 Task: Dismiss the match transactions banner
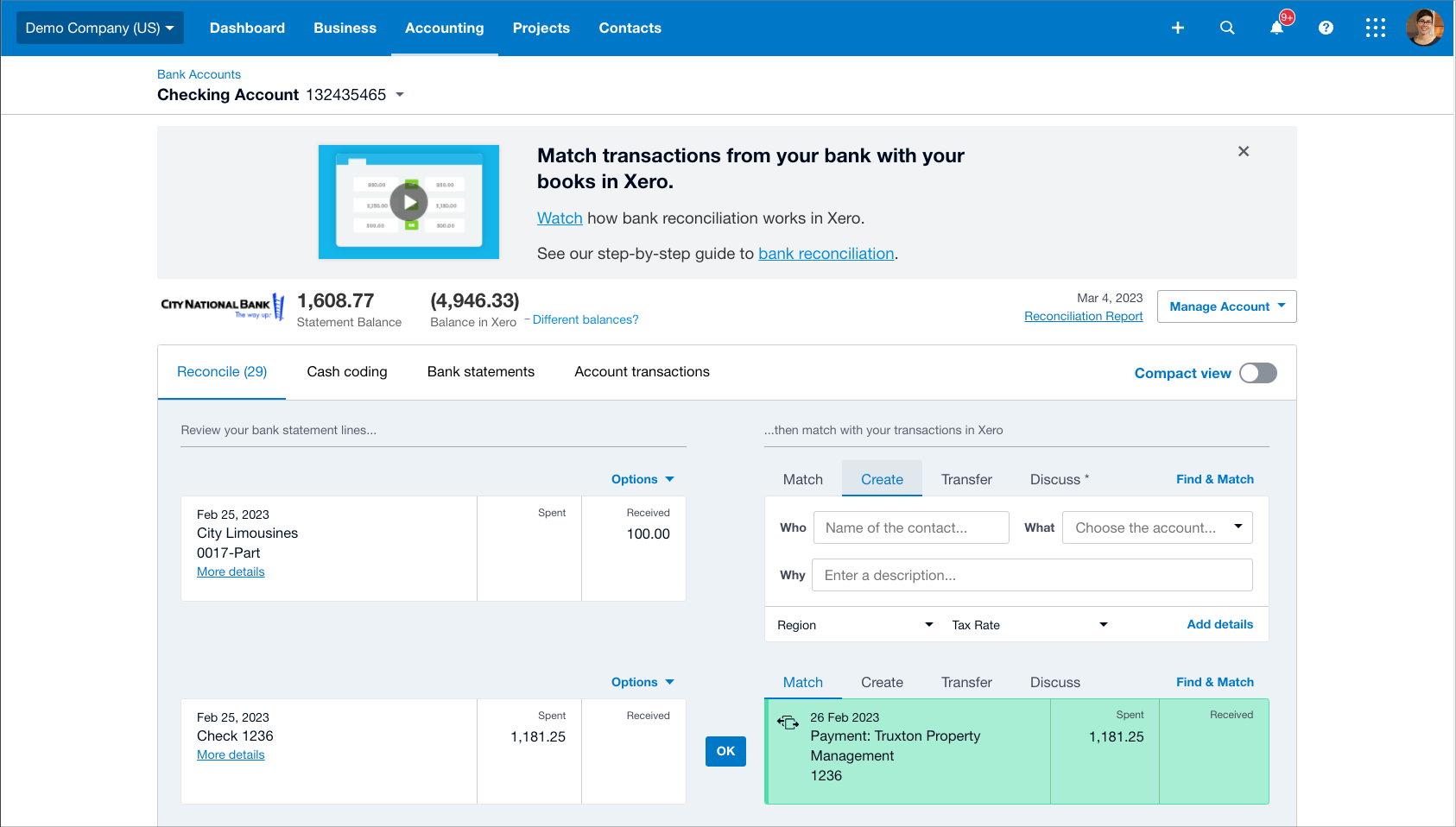tap(1244, 151)
